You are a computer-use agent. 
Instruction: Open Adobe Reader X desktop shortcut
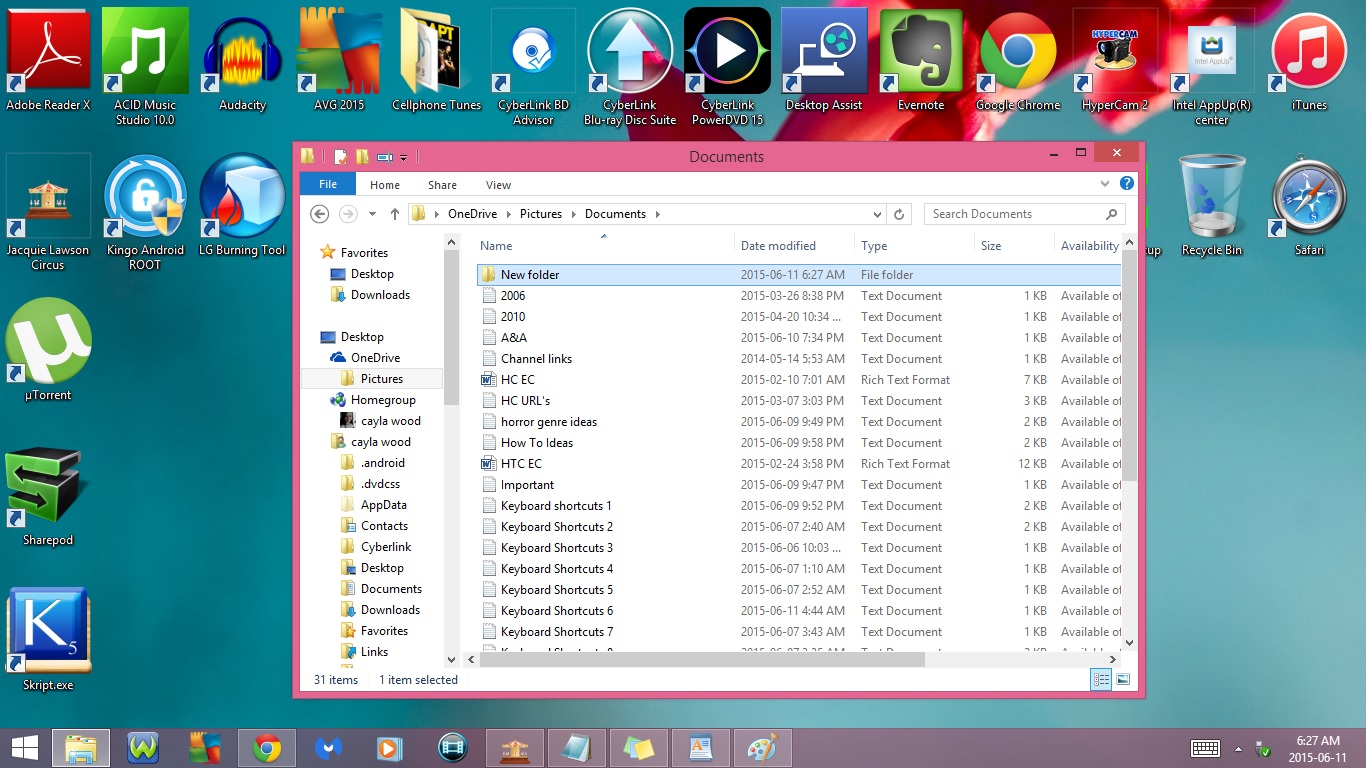click(x=48, y=60)
